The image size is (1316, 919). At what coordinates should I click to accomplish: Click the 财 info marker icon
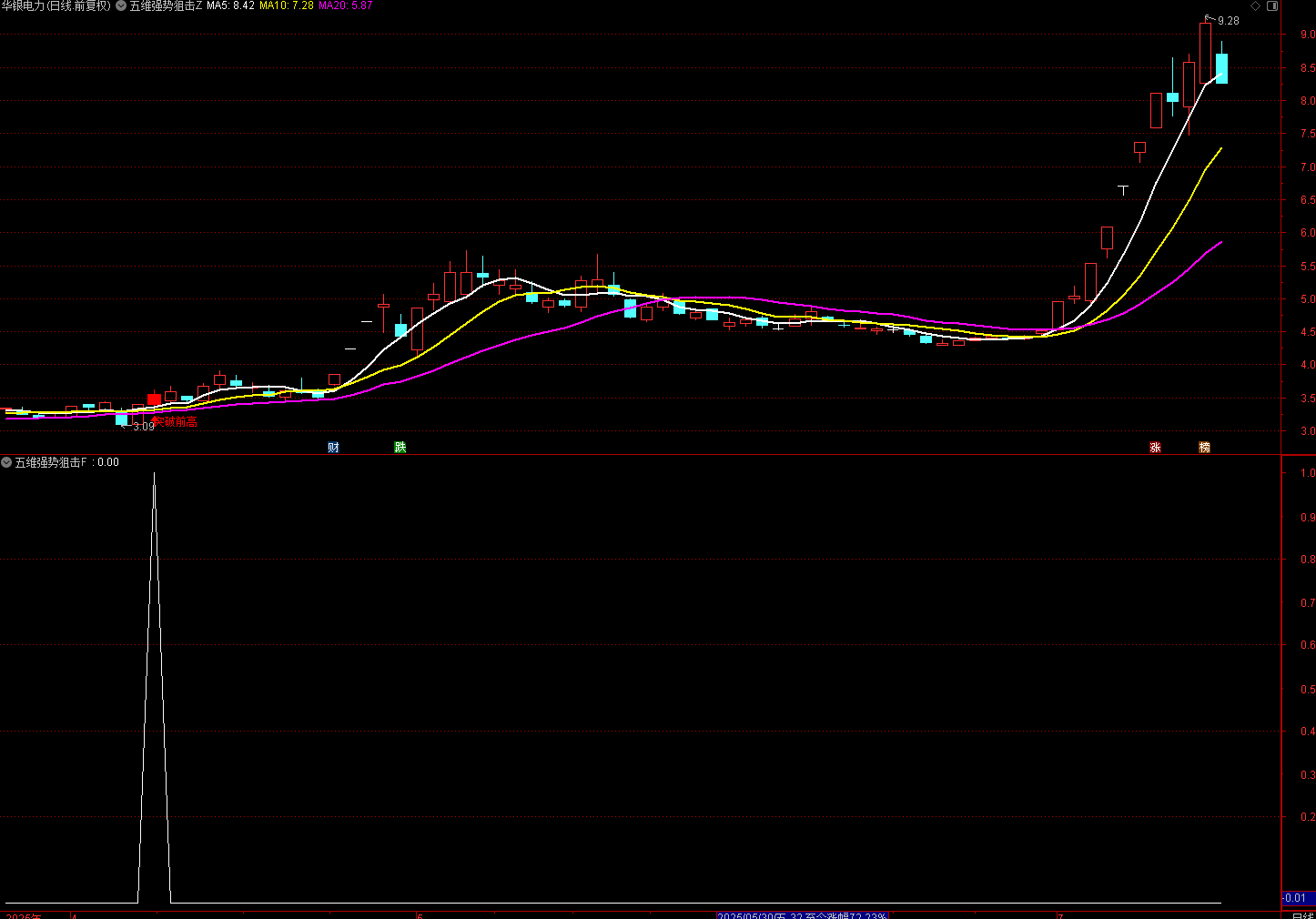(333, 447)
